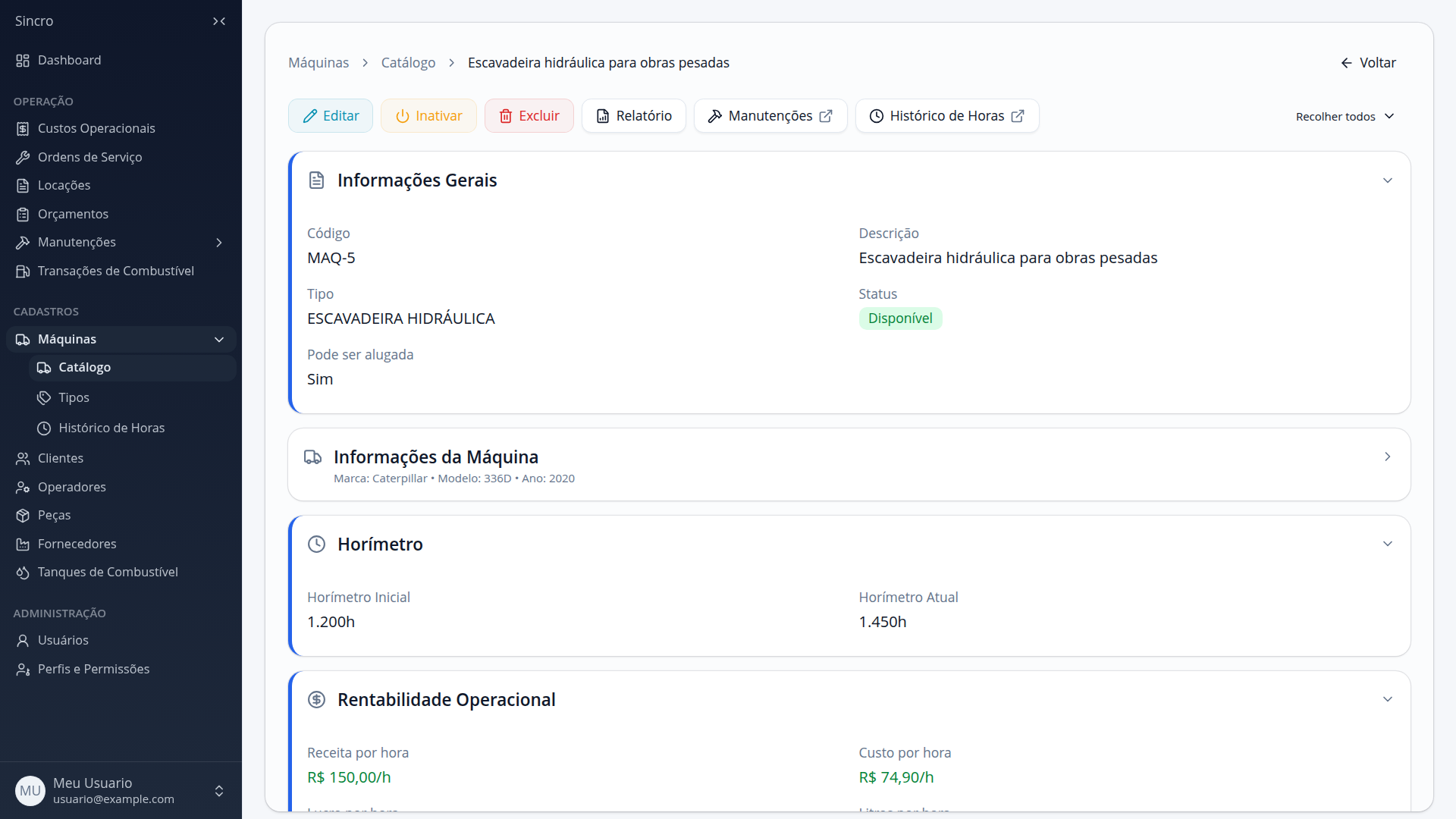Click the Ordens de Serviço wrench icon
This screenshot has height=819, width=1456.
[23, 158]
